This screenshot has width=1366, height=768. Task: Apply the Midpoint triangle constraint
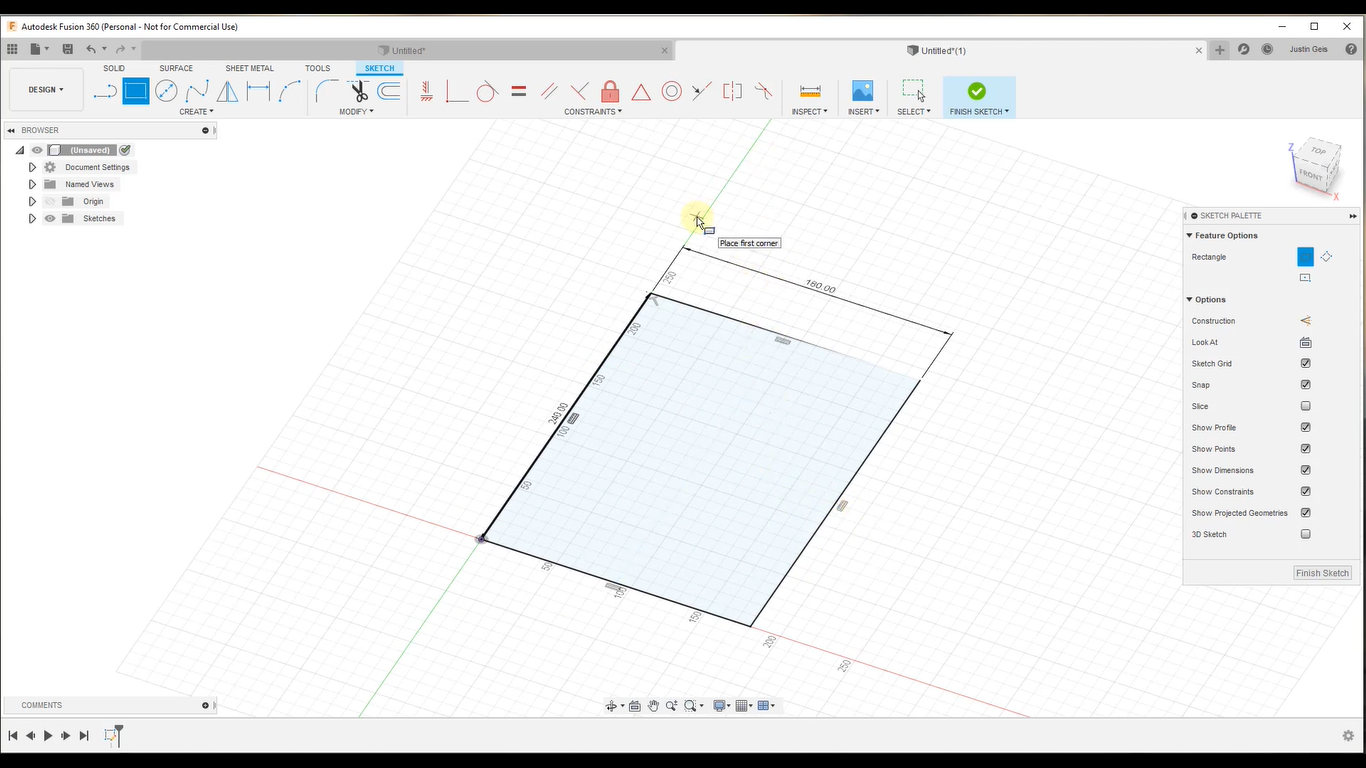pos(641,92)
